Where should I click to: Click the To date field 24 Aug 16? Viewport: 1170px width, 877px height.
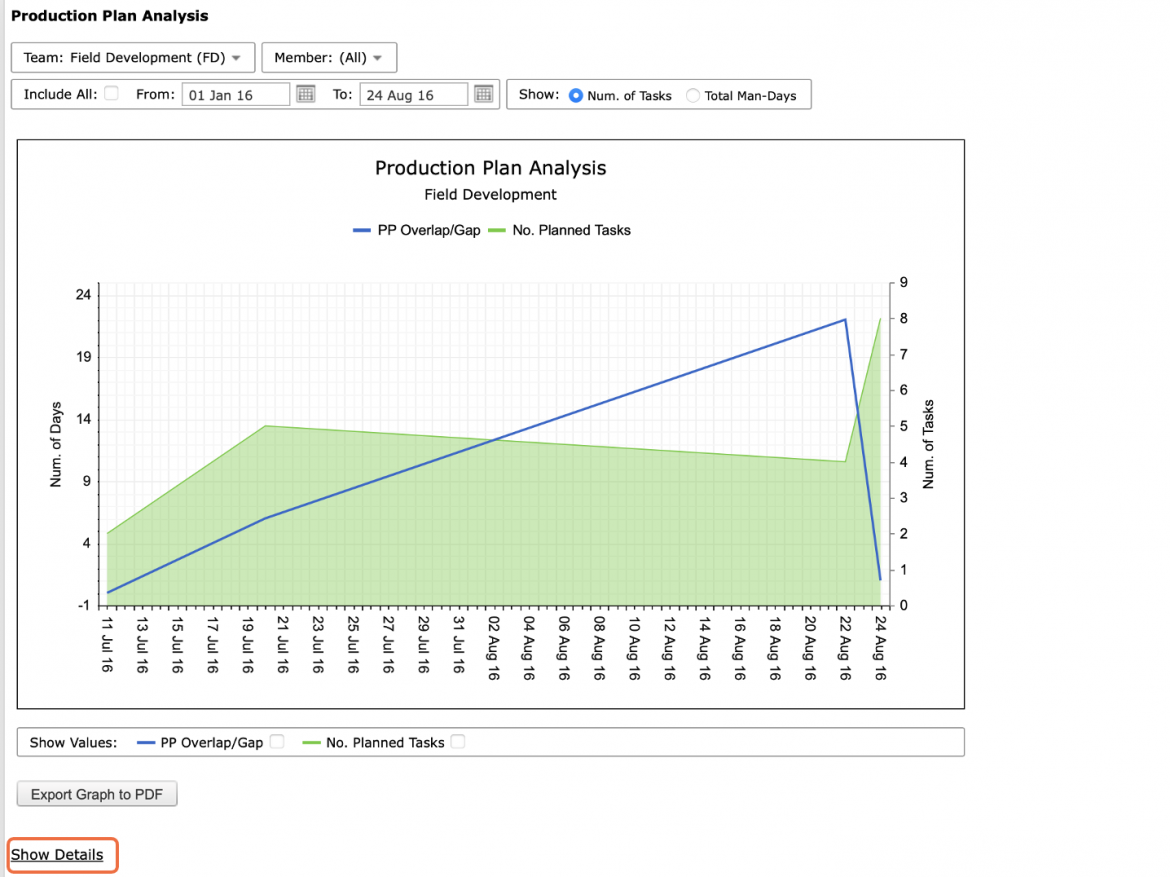point(413,95)
